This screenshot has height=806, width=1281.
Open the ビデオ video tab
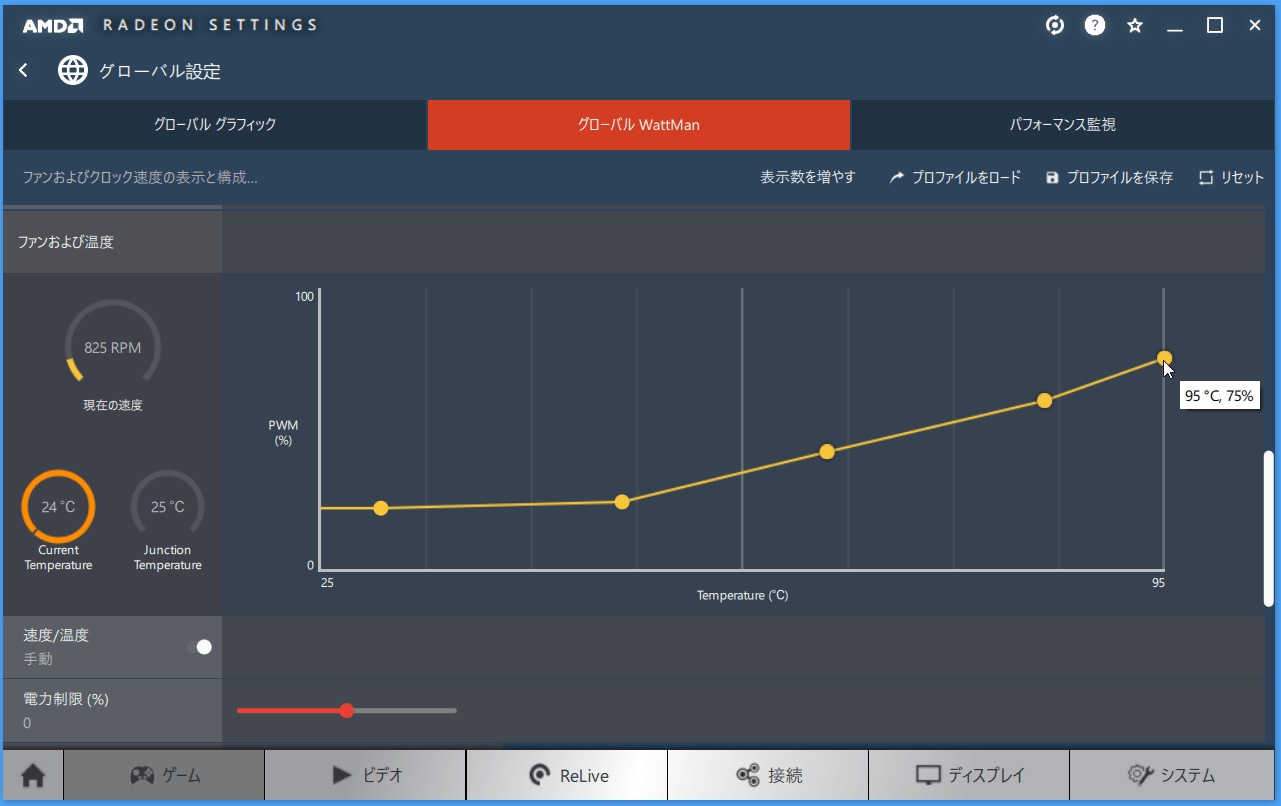(x=365, y=775)
